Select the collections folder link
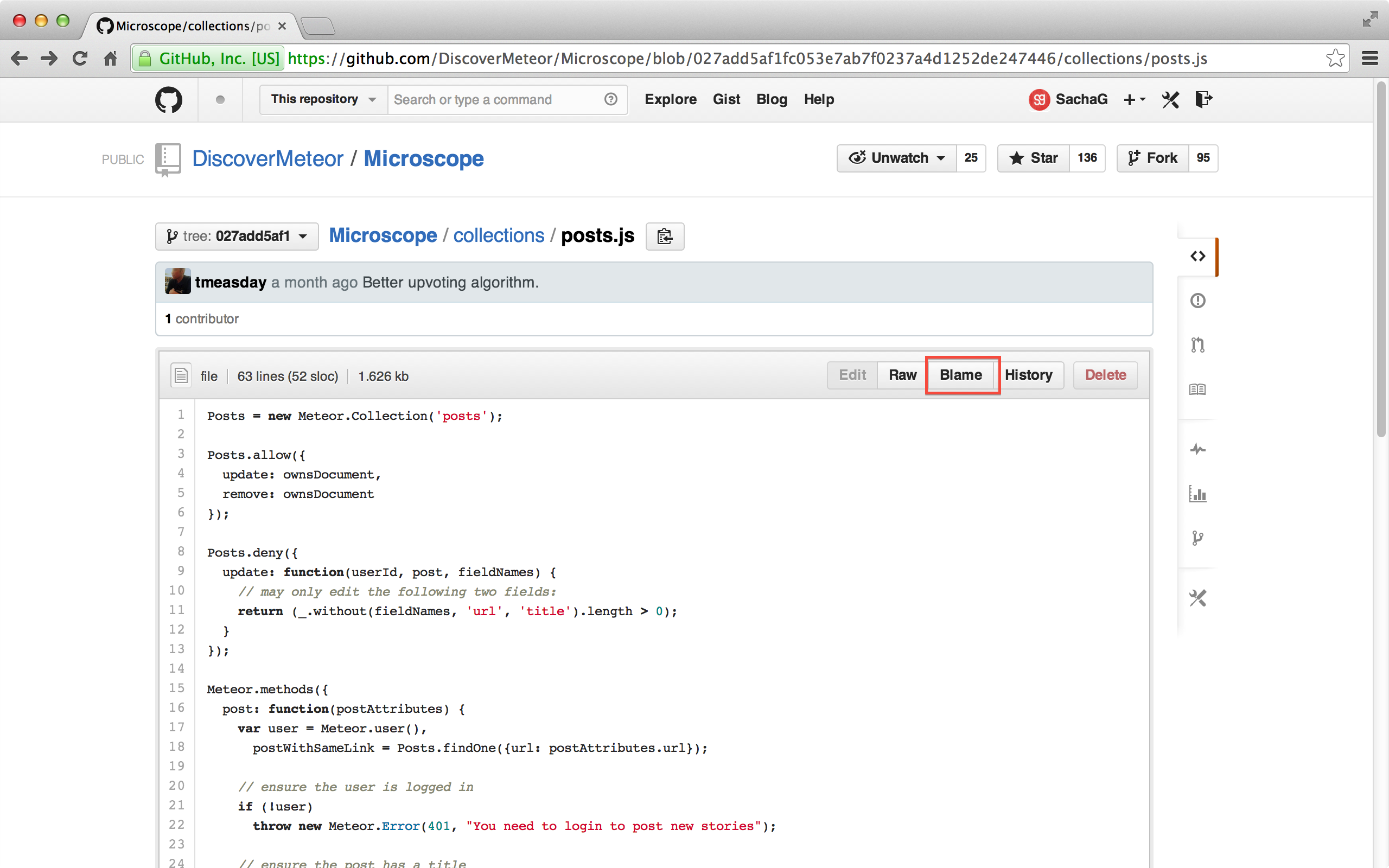The height and width of the screenshot is (868, 1389). [x=498, y=235]
